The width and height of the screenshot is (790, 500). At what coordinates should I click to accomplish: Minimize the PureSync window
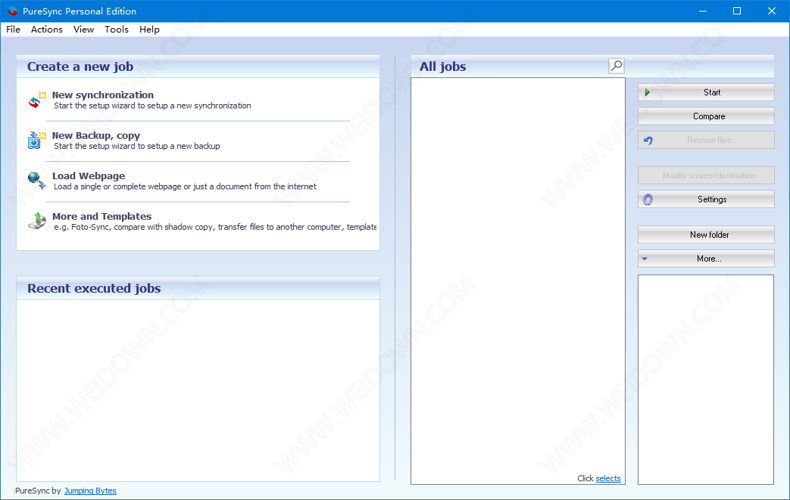(x=703, y=11)
